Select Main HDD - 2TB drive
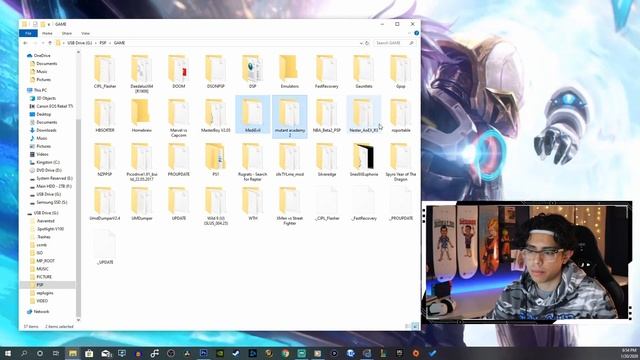 pyautogui.click(x=50, y=186)
